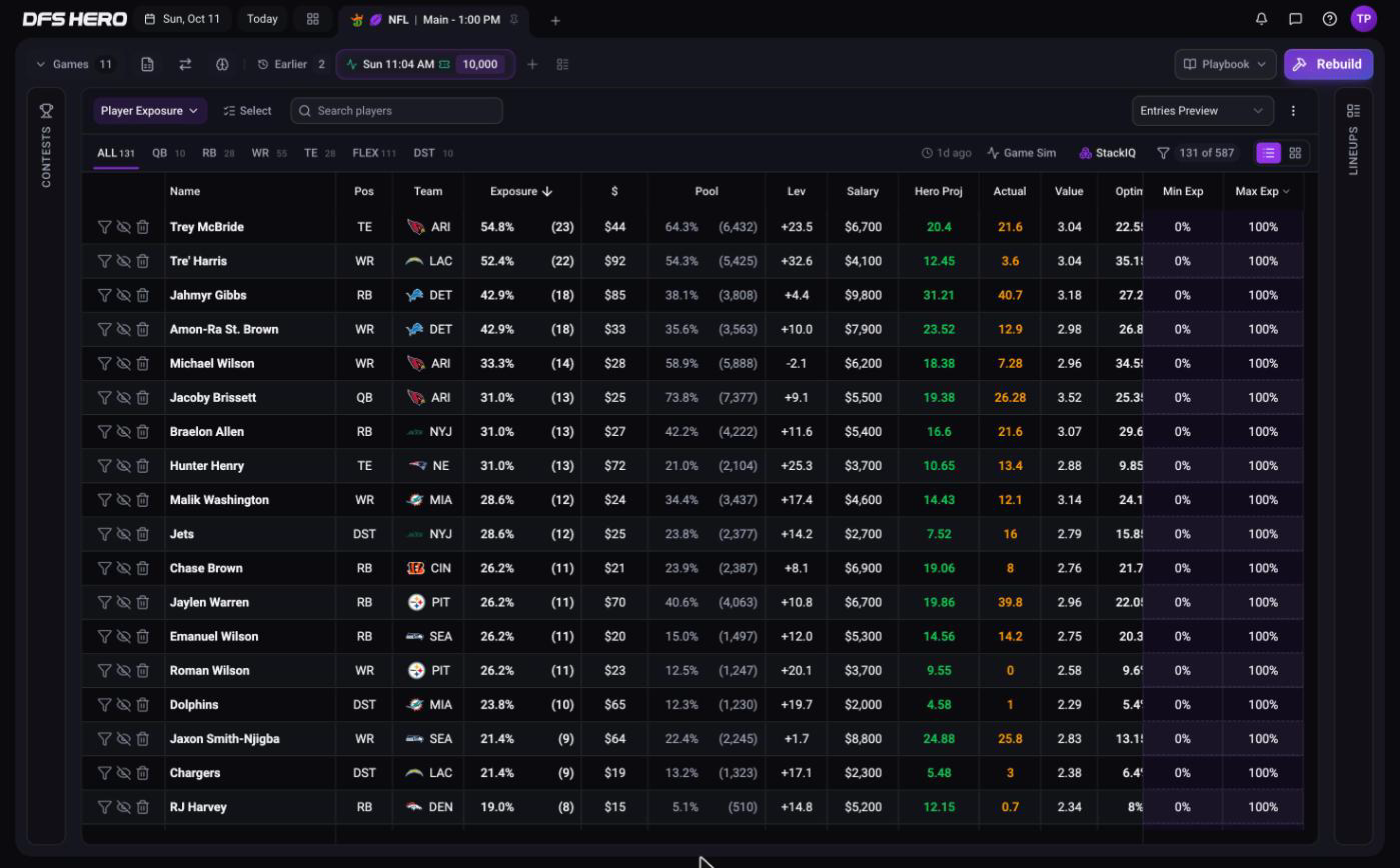Add a new slate tab with plus

click(x=555, y=20)
